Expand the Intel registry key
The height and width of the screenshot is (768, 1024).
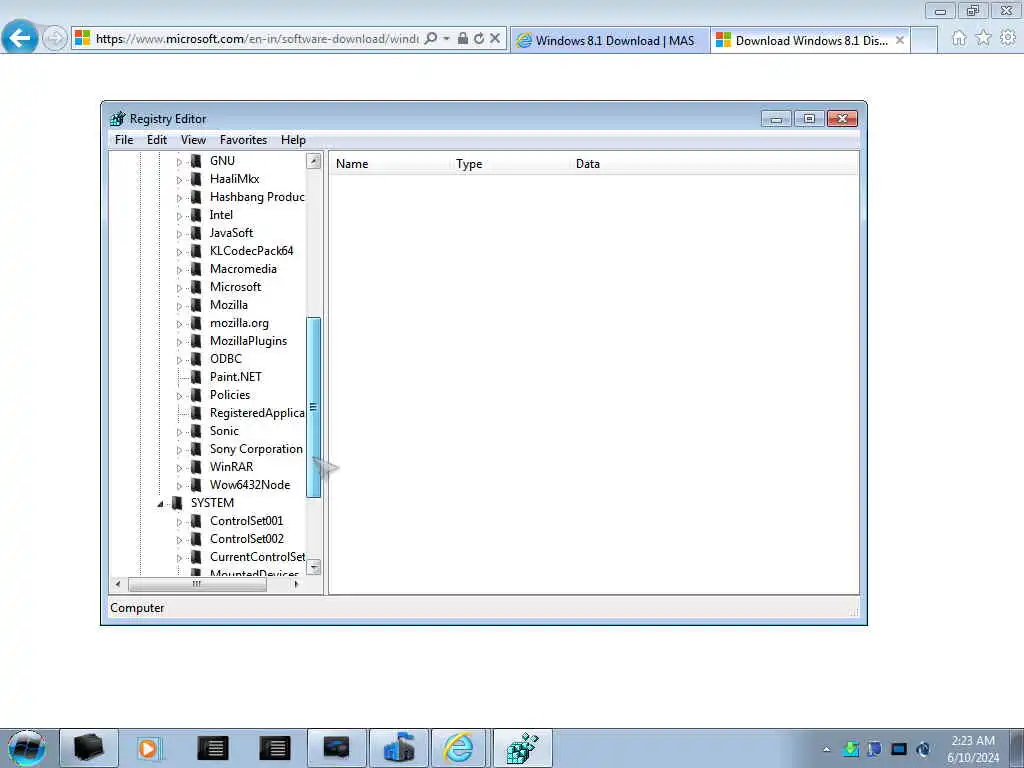[x=179, y=216]
